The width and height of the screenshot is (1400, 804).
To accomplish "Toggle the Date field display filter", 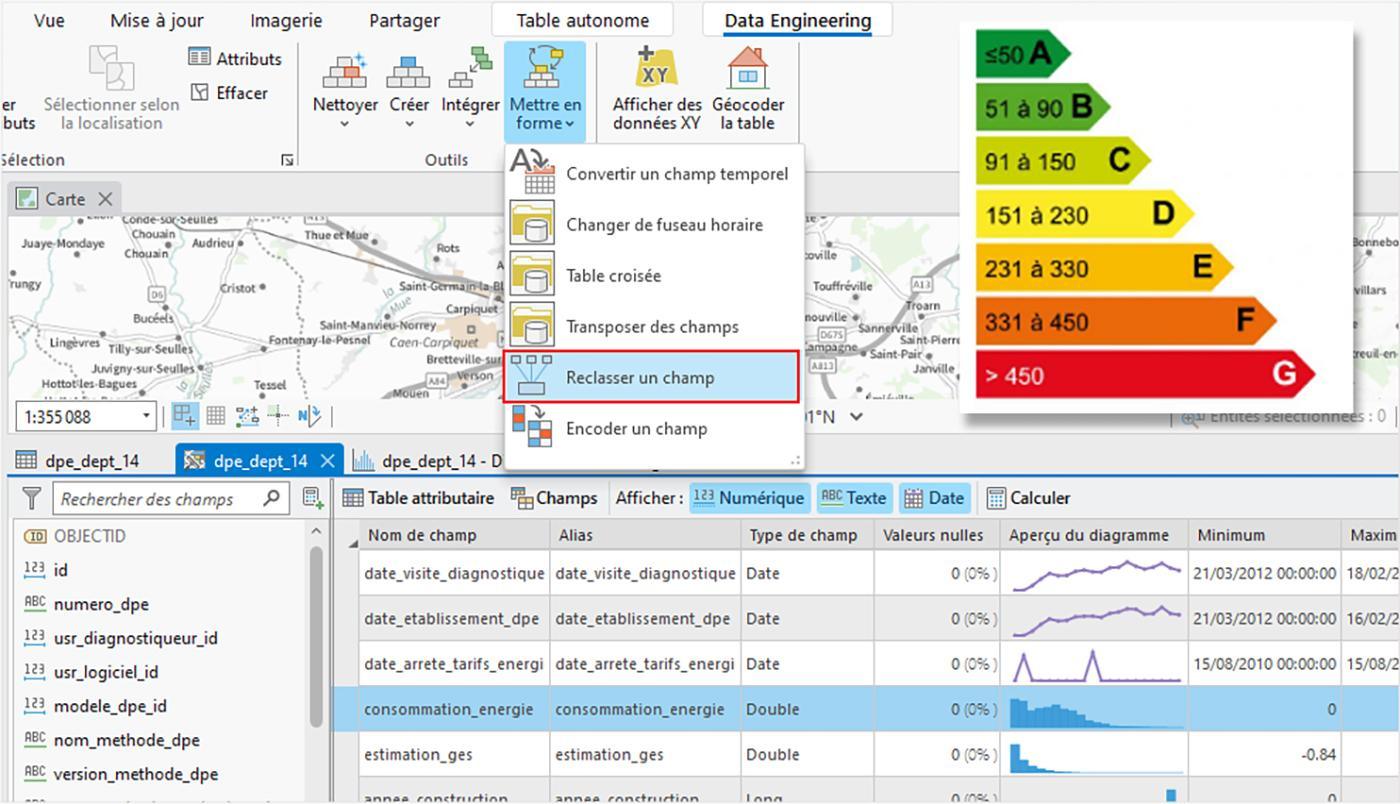I will coord(934,498).
